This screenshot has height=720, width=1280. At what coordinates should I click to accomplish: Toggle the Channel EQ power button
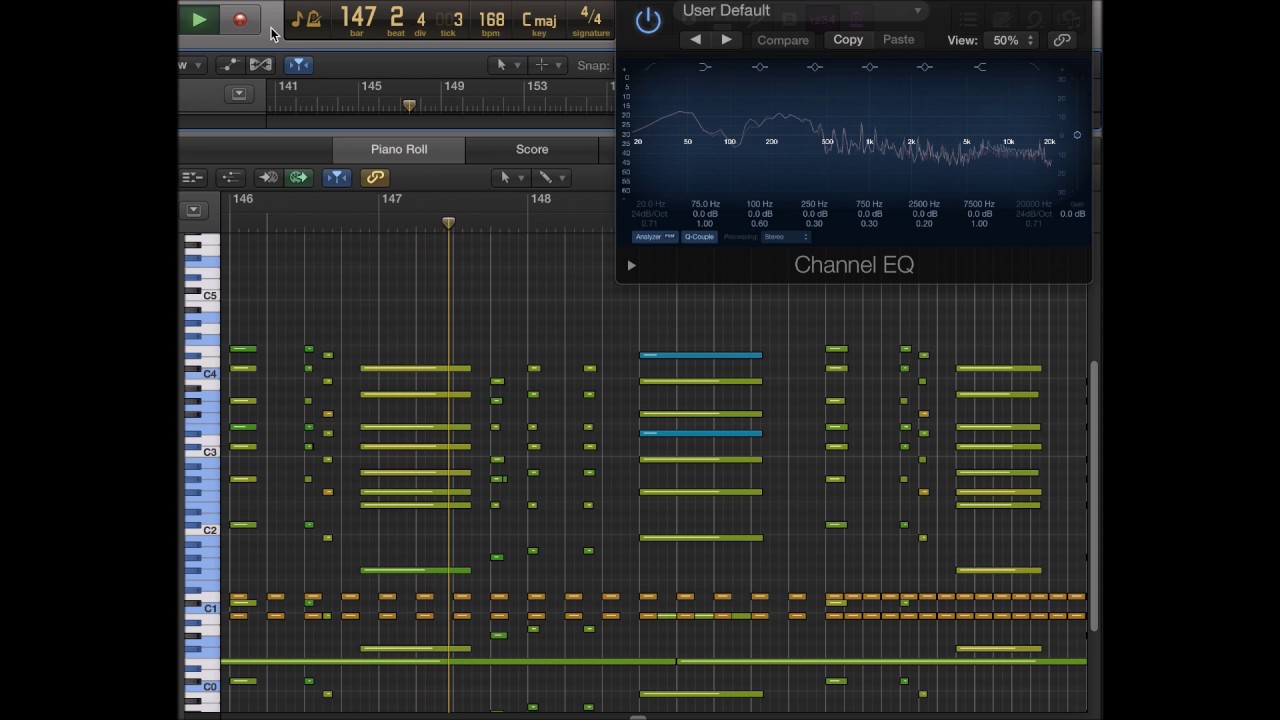point(648,20)
